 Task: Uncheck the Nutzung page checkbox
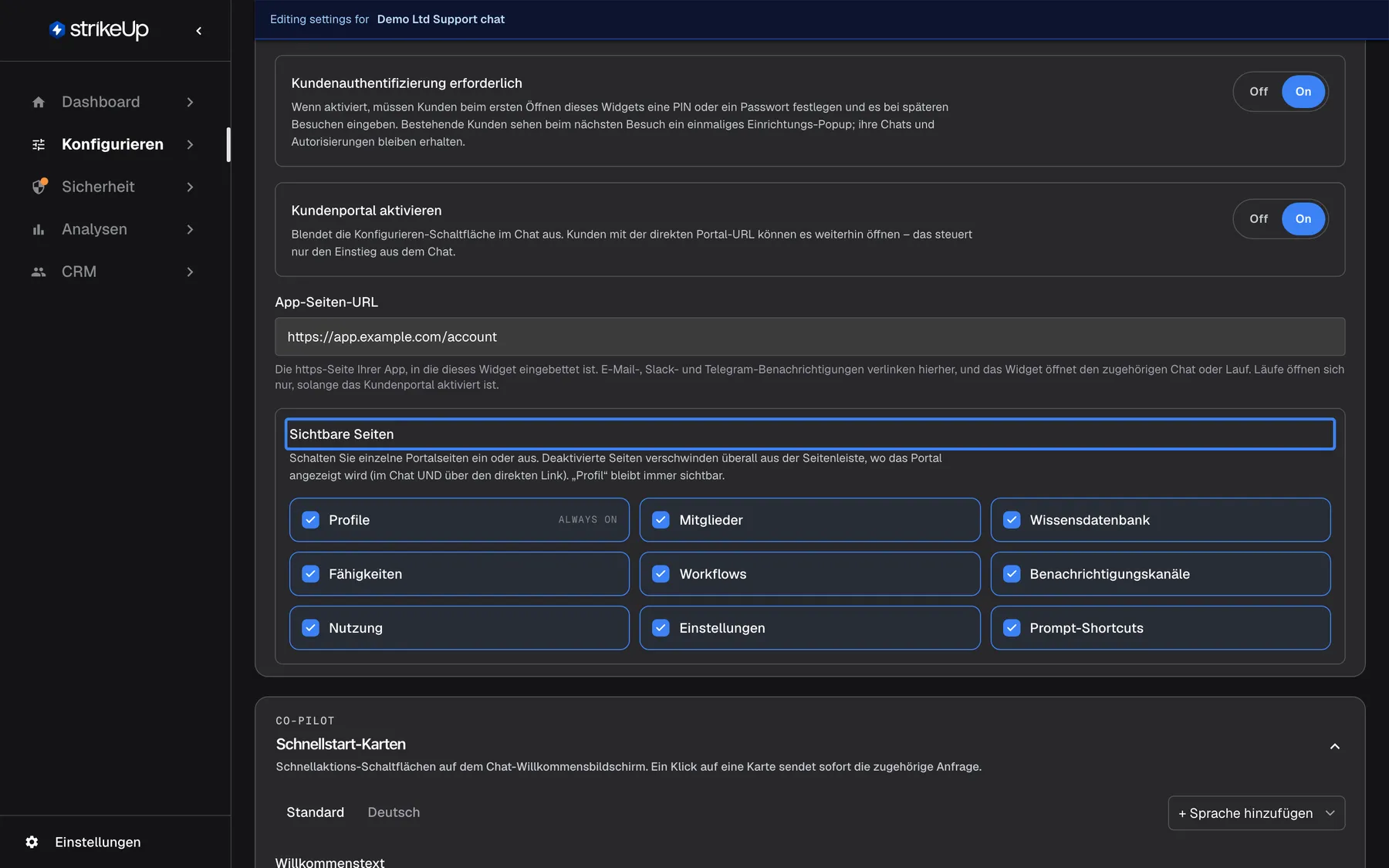coord(310,628)
